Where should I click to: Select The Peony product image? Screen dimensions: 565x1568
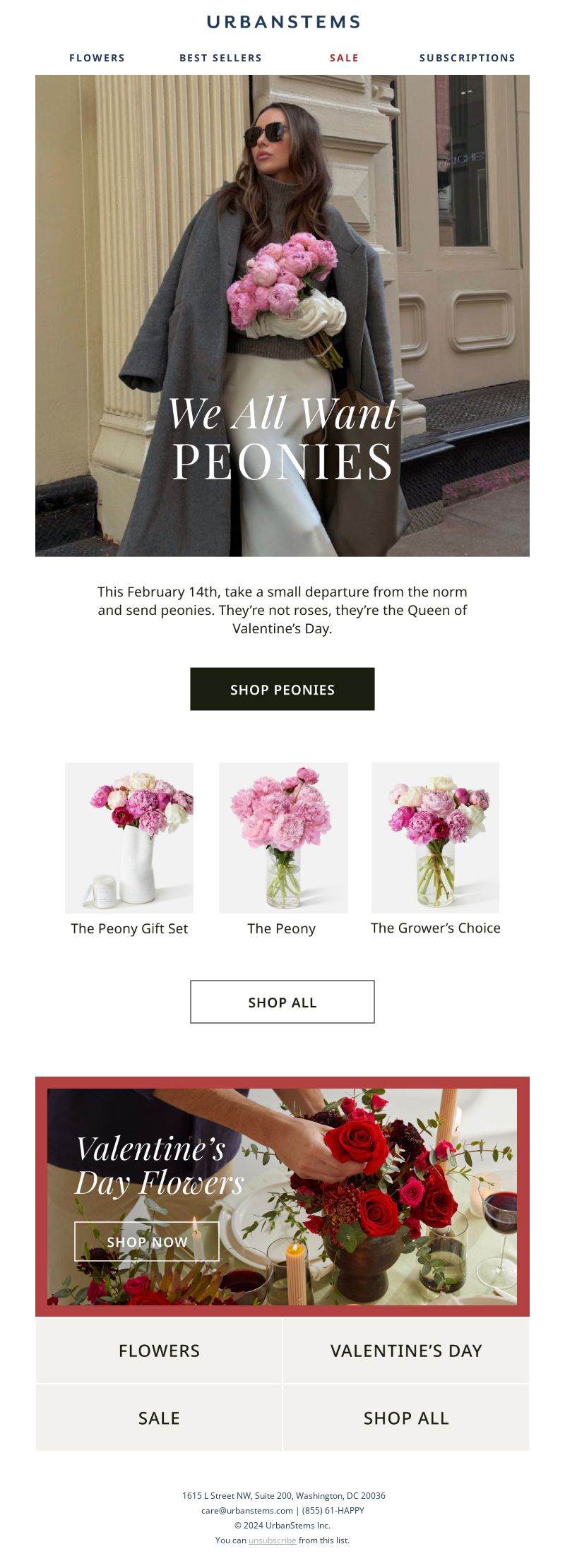point(283,837)
